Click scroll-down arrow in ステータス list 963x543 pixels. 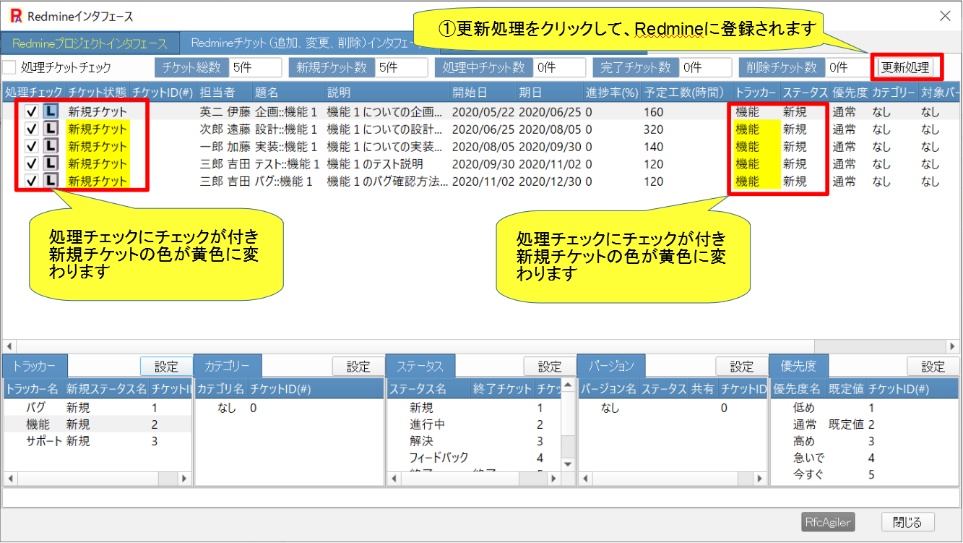pyautogui.click(x=568, y=464)
